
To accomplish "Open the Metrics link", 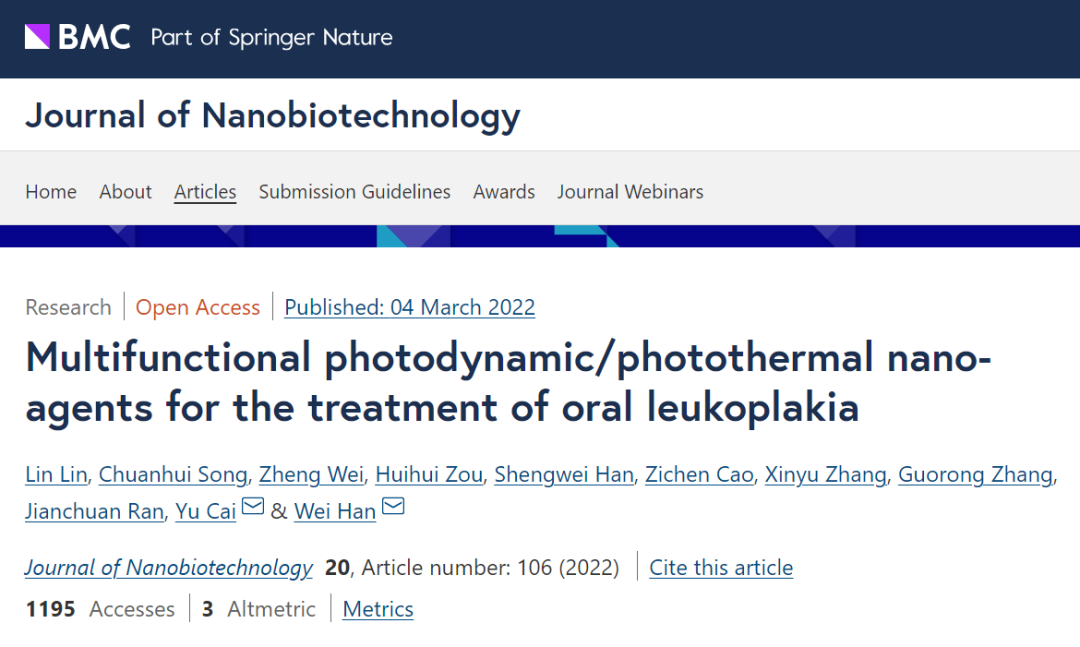I will pos(378,609).
